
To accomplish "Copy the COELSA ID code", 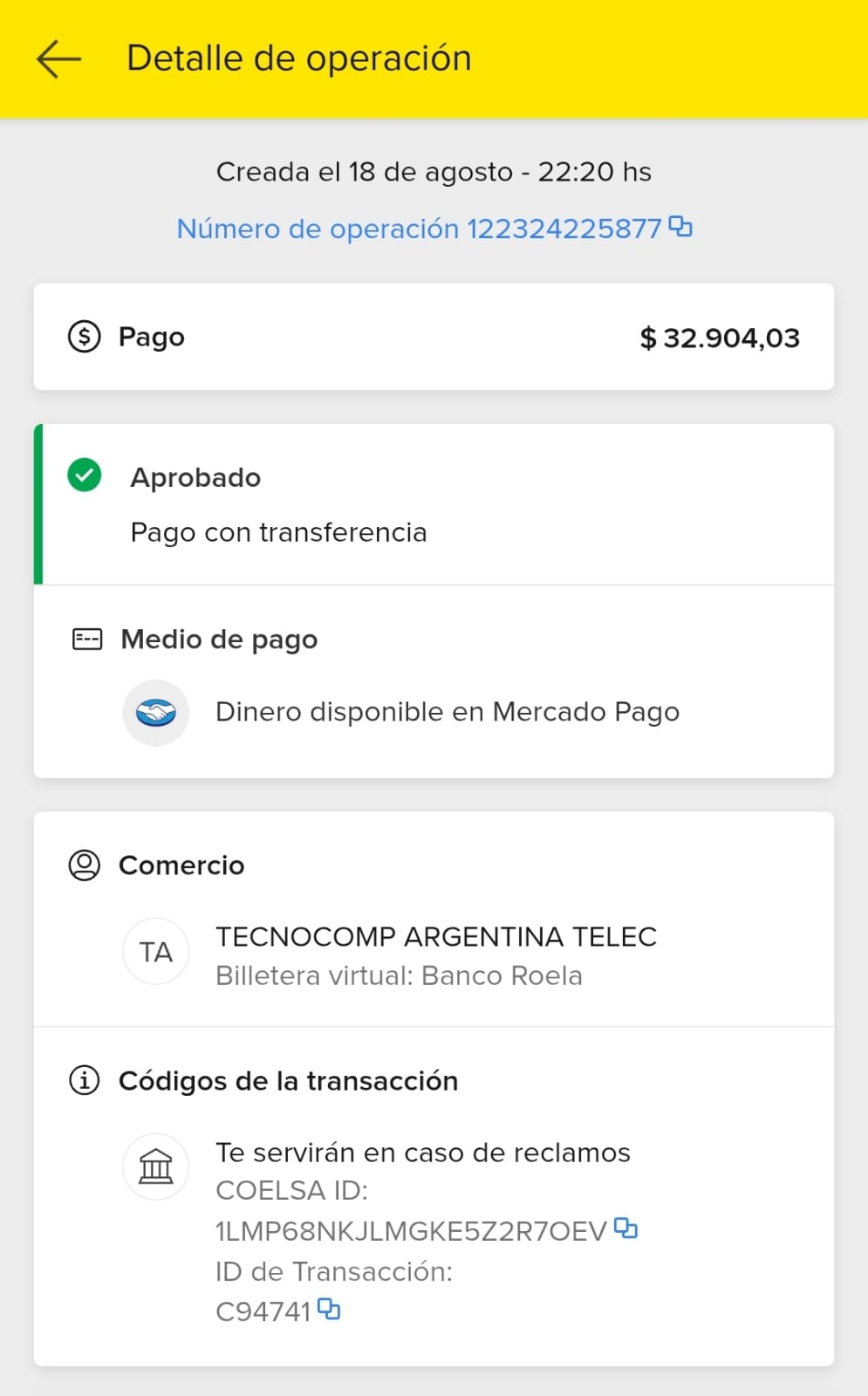I will click(625, 1228).
